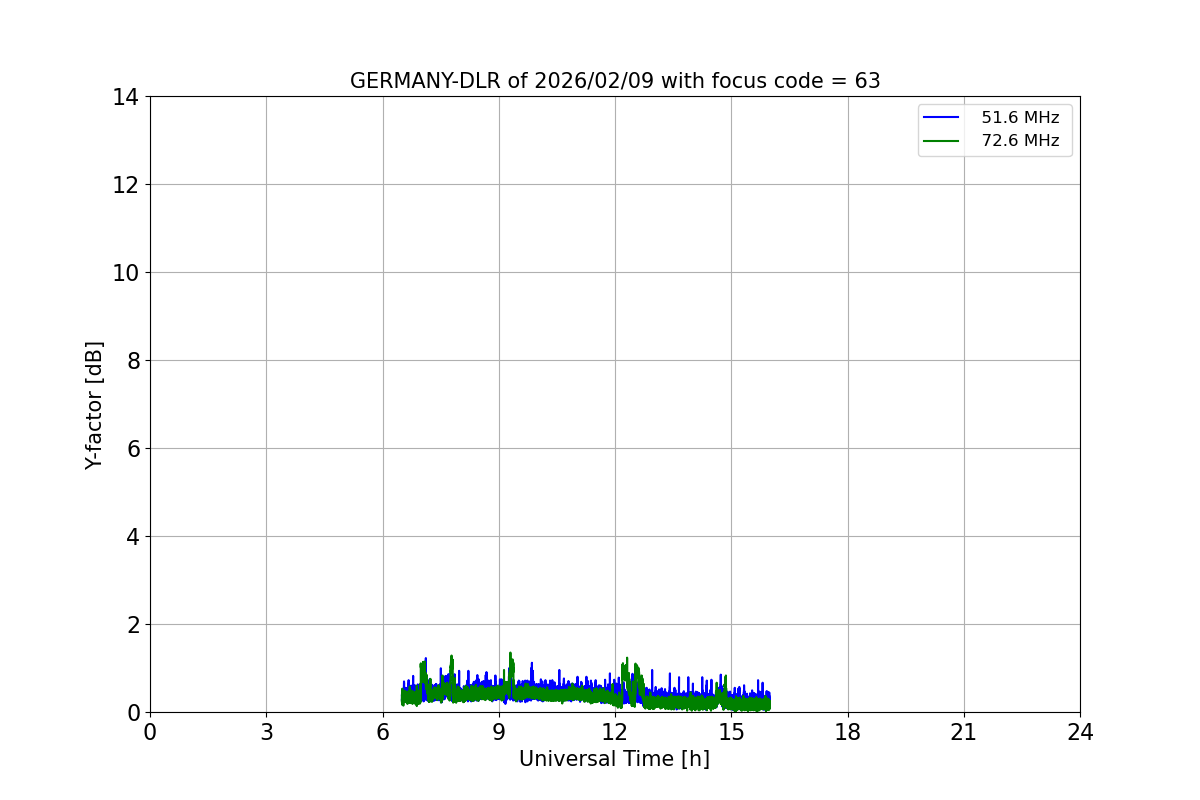Click the x-axis tick label '18'
The width and height of the screenshot is (1200, 800).
coord(848,732)
